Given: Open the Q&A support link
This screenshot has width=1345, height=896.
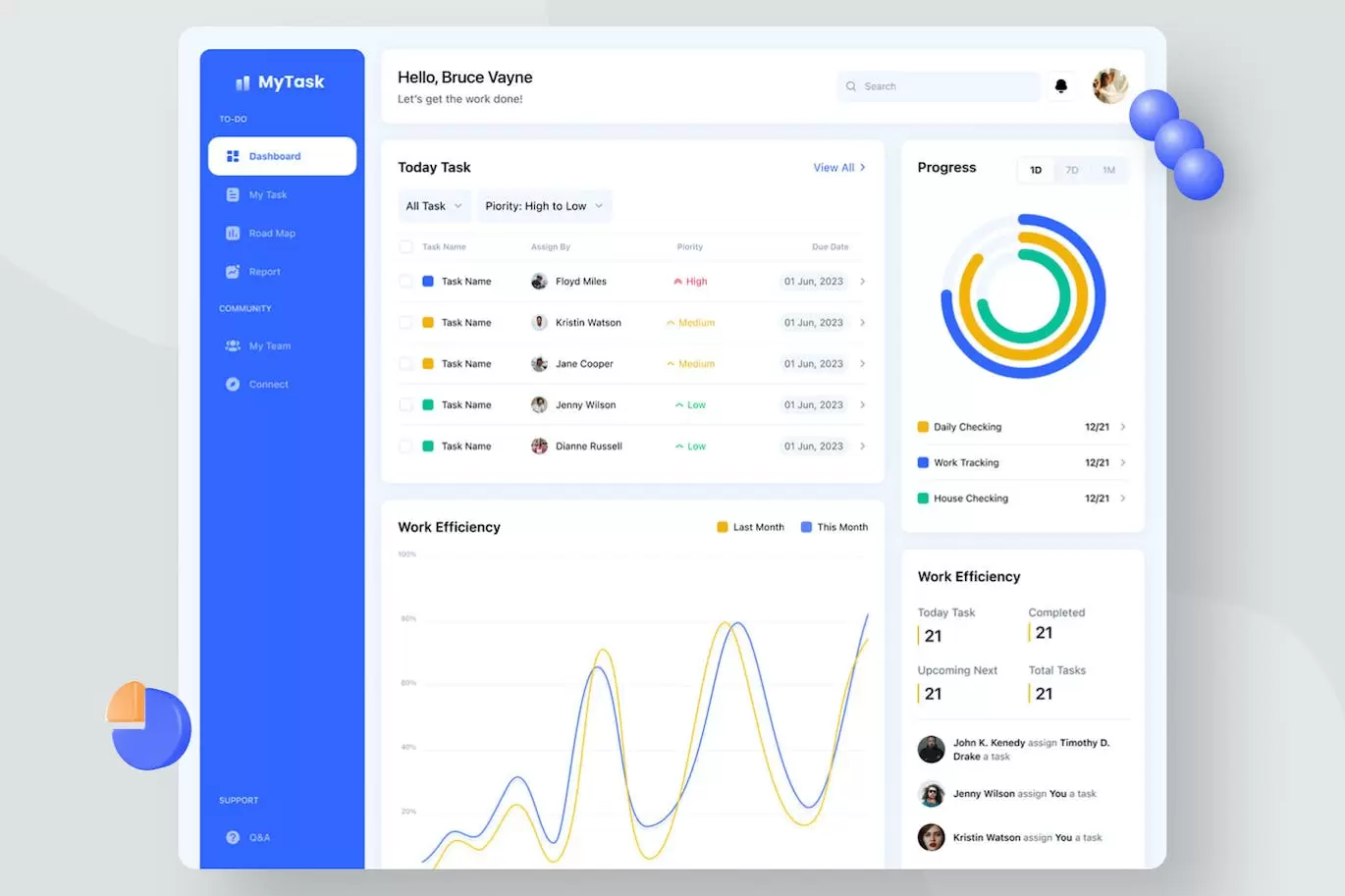Looking at the screenshot, I should [259, 837].
